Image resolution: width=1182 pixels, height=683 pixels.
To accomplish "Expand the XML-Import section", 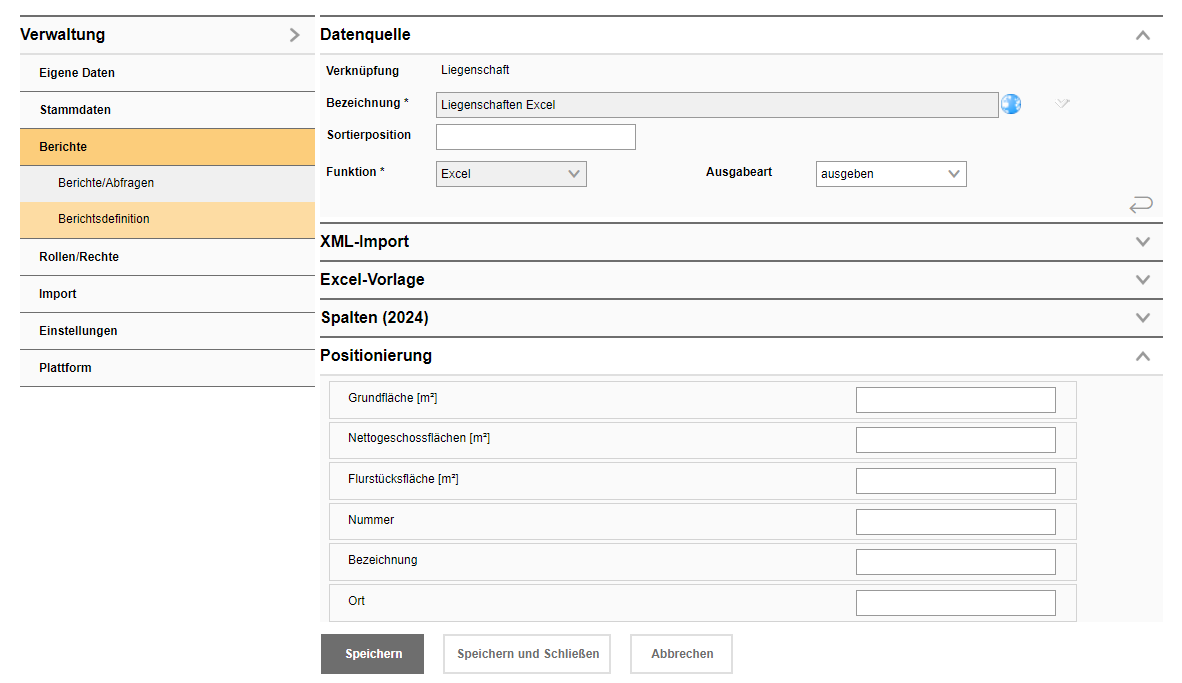I will pyautogui.click(x=1143, y=242).
